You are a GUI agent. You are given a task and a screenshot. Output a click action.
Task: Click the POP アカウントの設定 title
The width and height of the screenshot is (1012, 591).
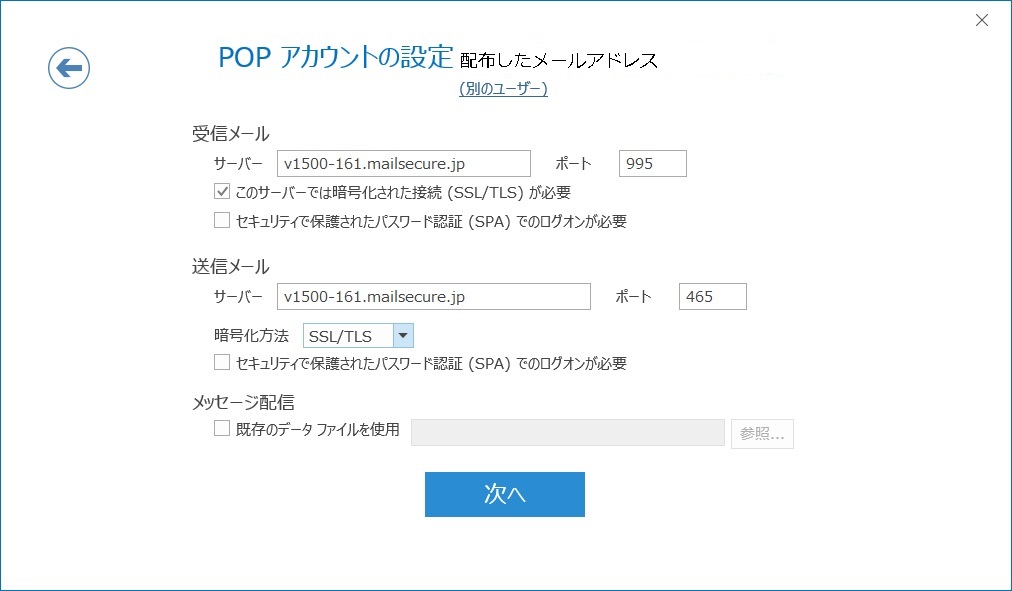tap(336, 57)
